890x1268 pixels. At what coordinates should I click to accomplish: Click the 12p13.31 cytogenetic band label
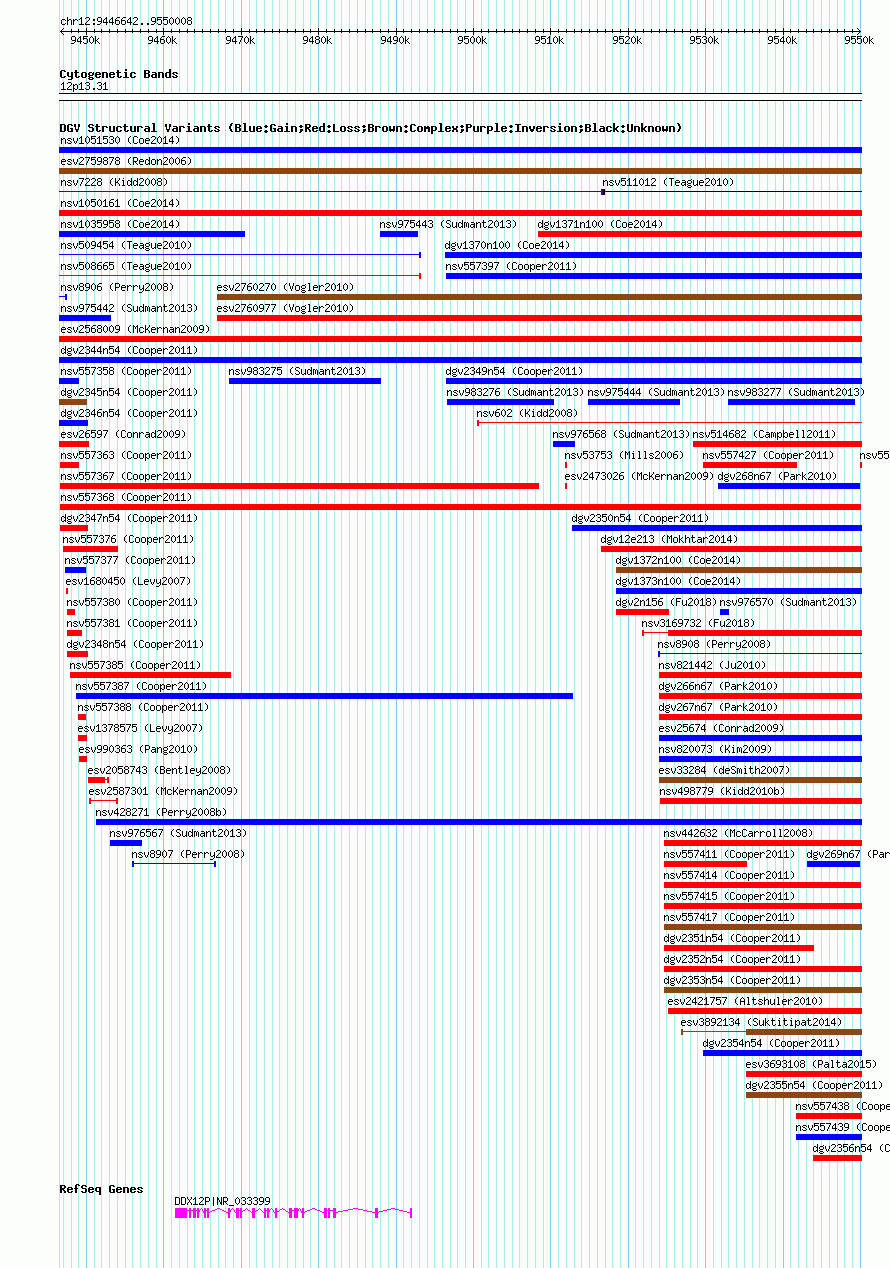coord(85,86)
